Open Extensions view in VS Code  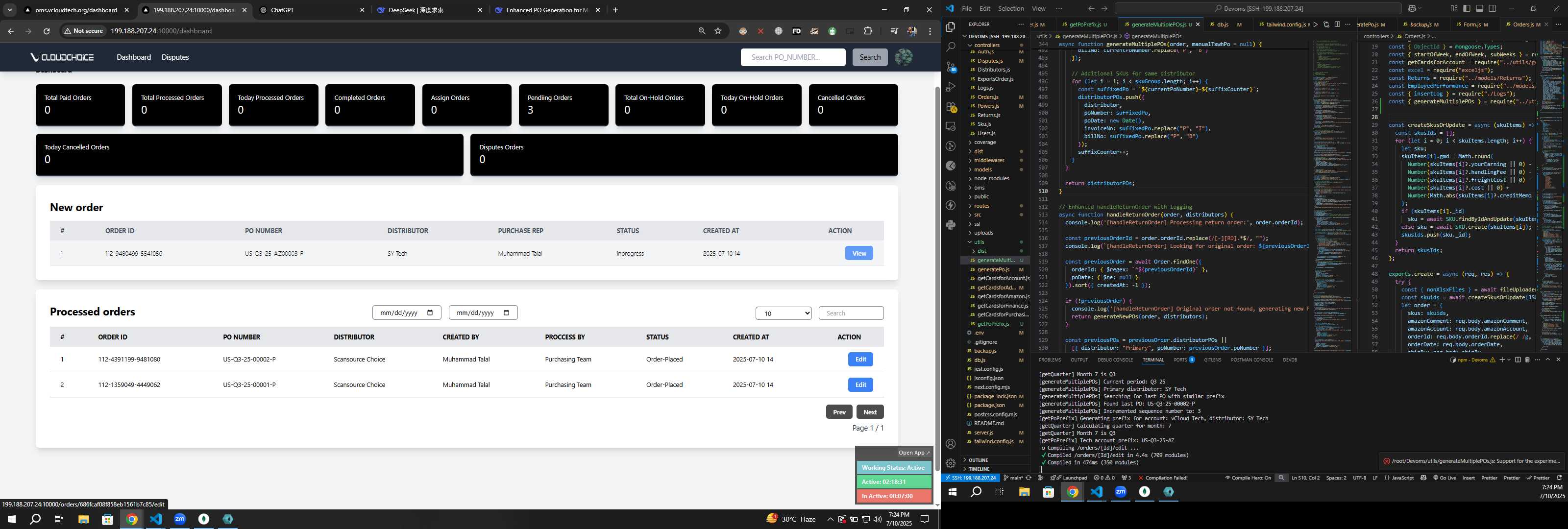950,106
